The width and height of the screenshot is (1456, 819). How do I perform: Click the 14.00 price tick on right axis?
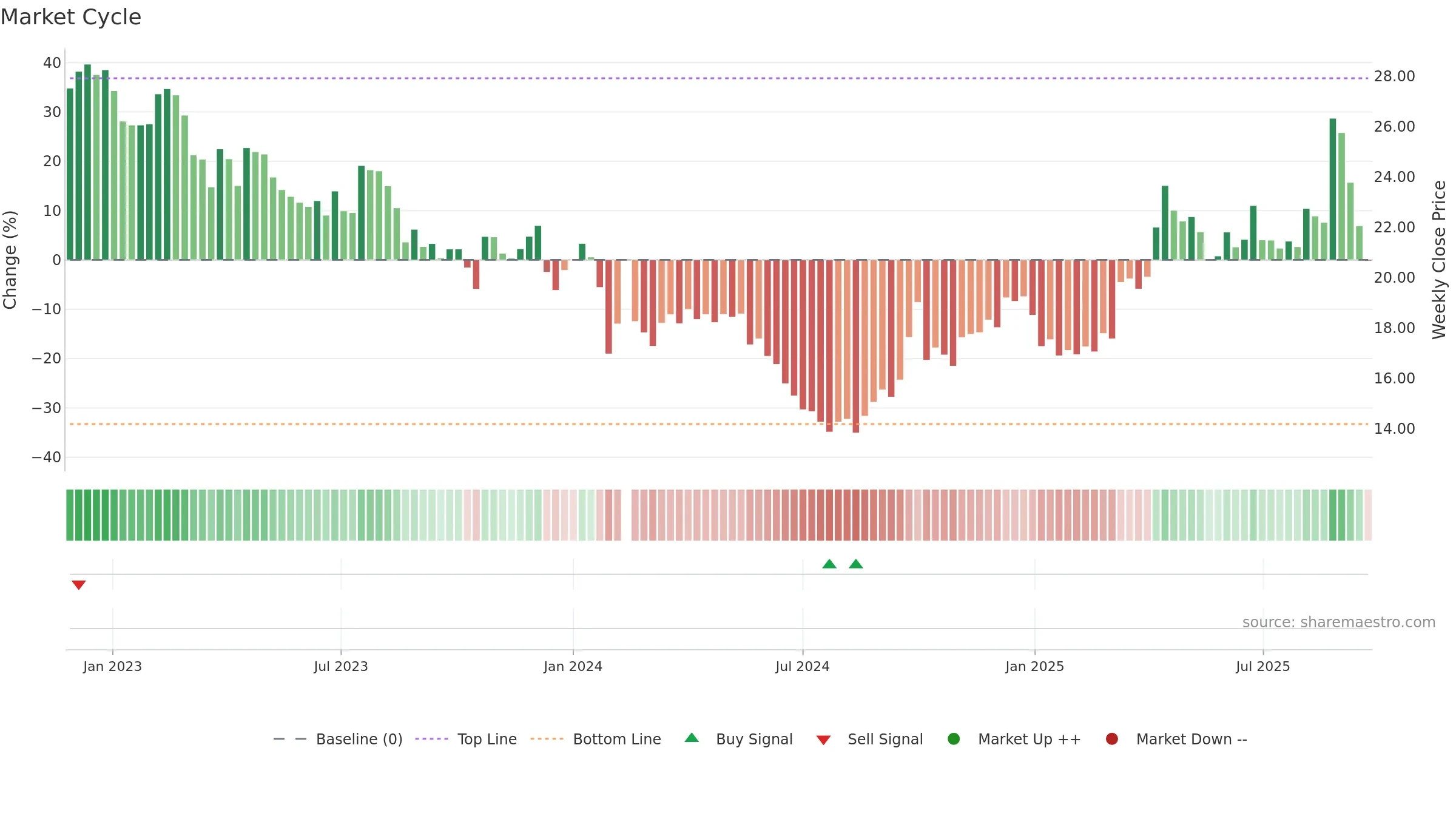(x=1395, y=428)
